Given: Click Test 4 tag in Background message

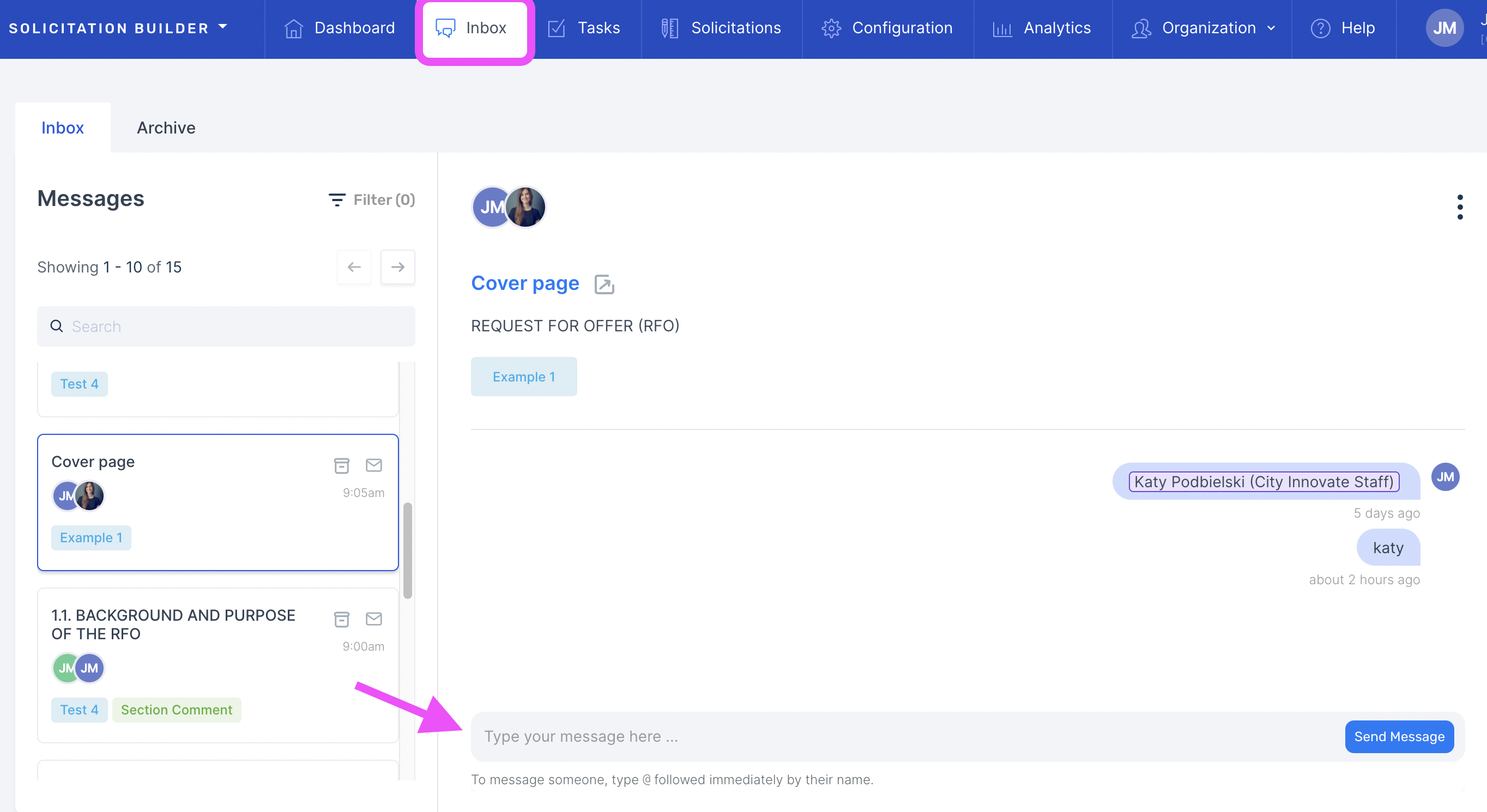Looking at the screenshot, I should click(x=79, y=709).
